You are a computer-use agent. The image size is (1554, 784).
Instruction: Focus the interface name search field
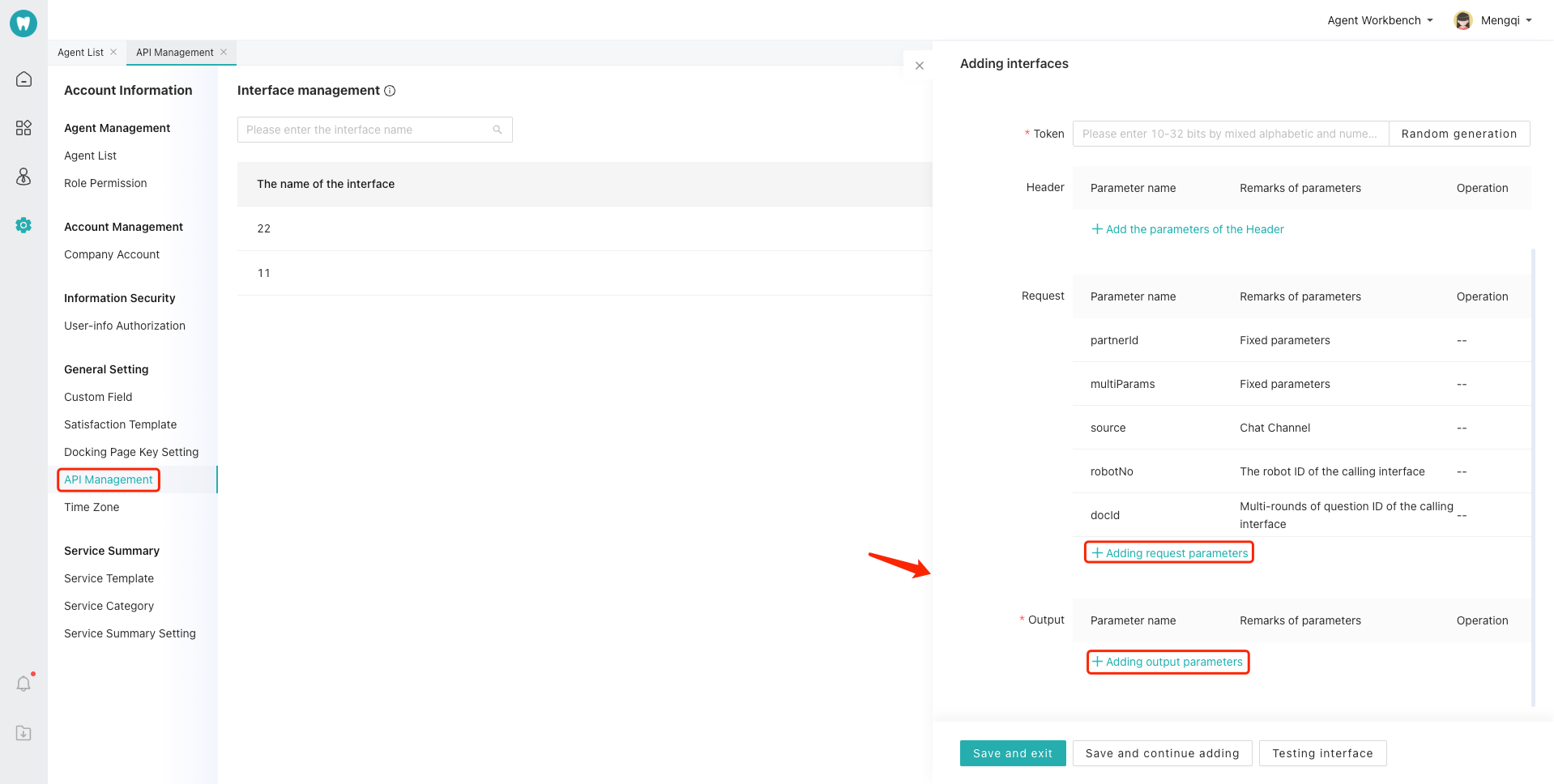point(374,130)
